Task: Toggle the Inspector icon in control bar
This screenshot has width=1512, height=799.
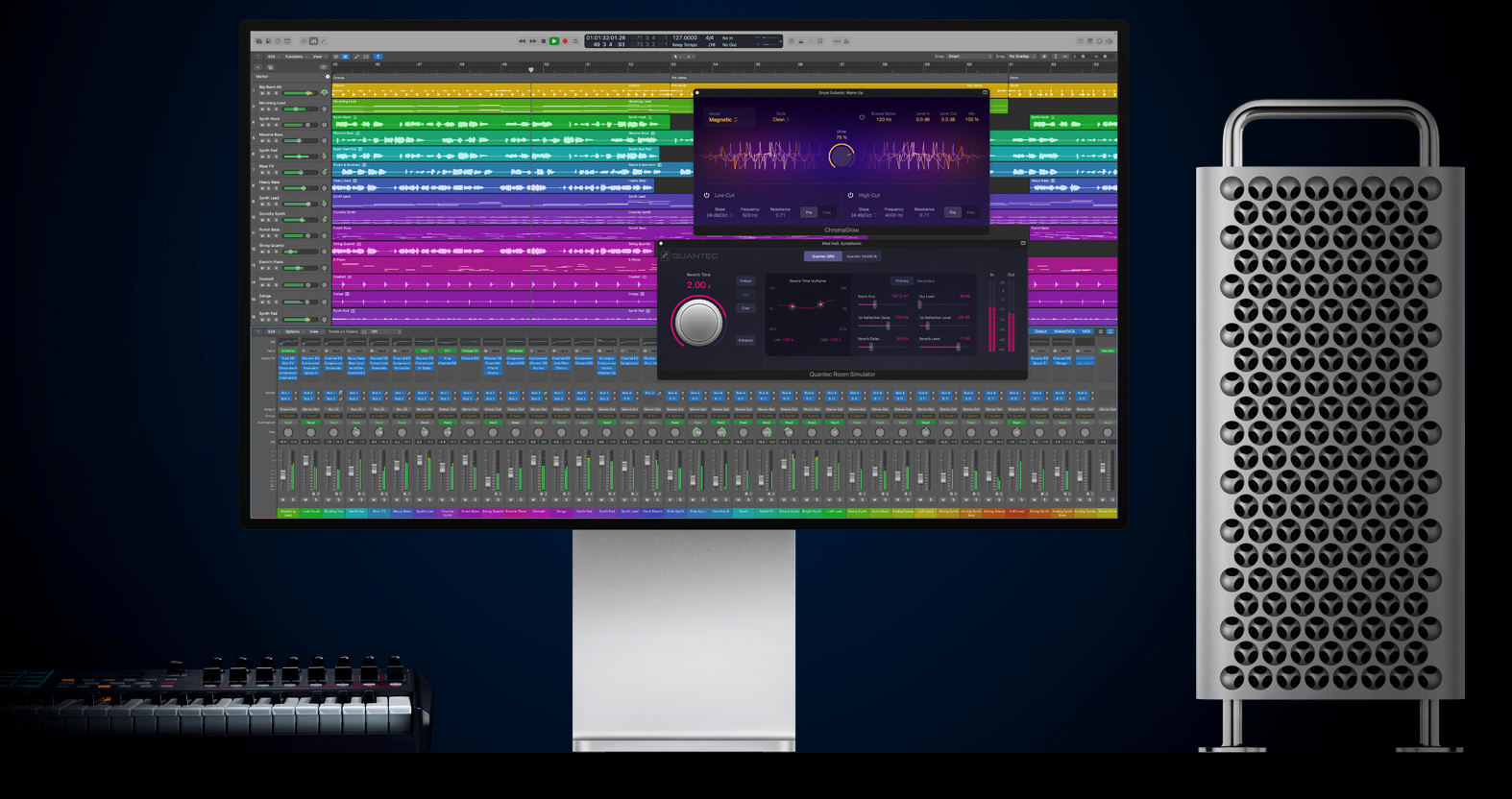Action: (268, 41)
